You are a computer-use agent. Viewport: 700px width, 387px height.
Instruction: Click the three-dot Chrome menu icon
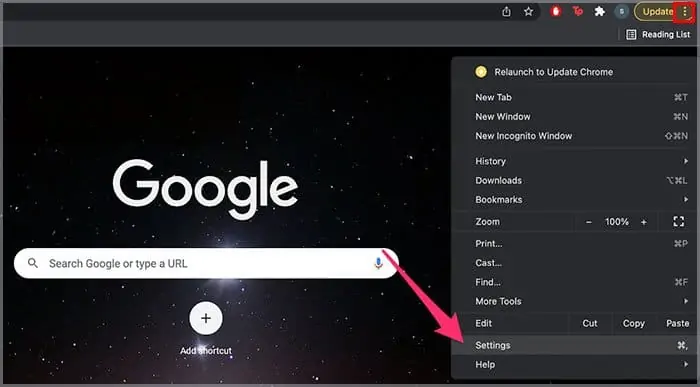(x=684, y=12)
